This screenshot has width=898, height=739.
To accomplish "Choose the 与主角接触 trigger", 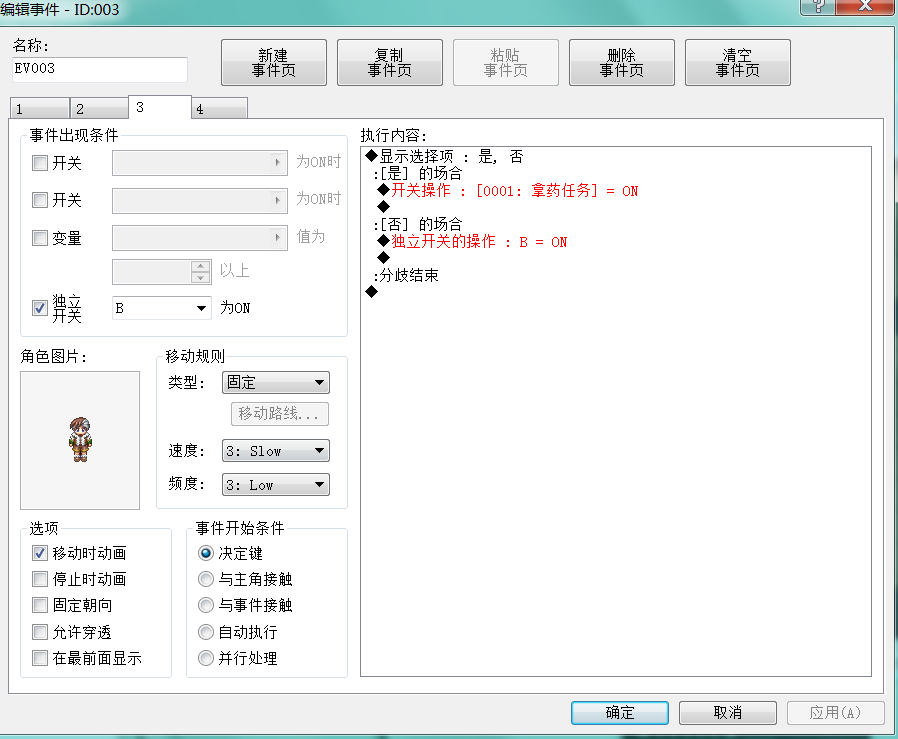I will coord(206,579).
